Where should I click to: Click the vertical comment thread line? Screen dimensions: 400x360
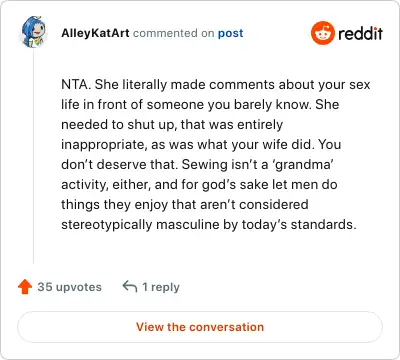click(33, 156)
